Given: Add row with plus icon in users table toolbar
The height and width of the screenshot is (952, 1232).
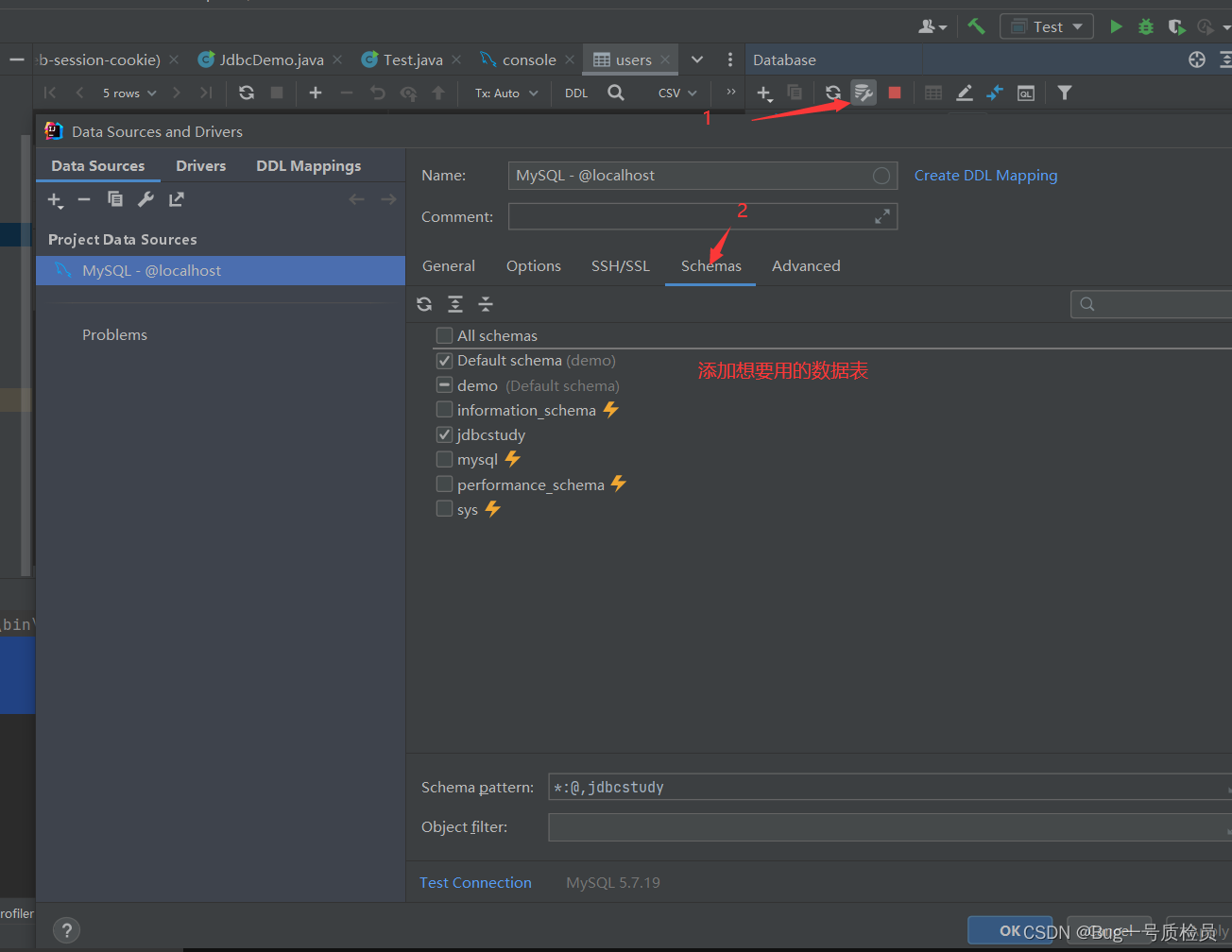Looking at the screenshot, I should click(316, 93).
